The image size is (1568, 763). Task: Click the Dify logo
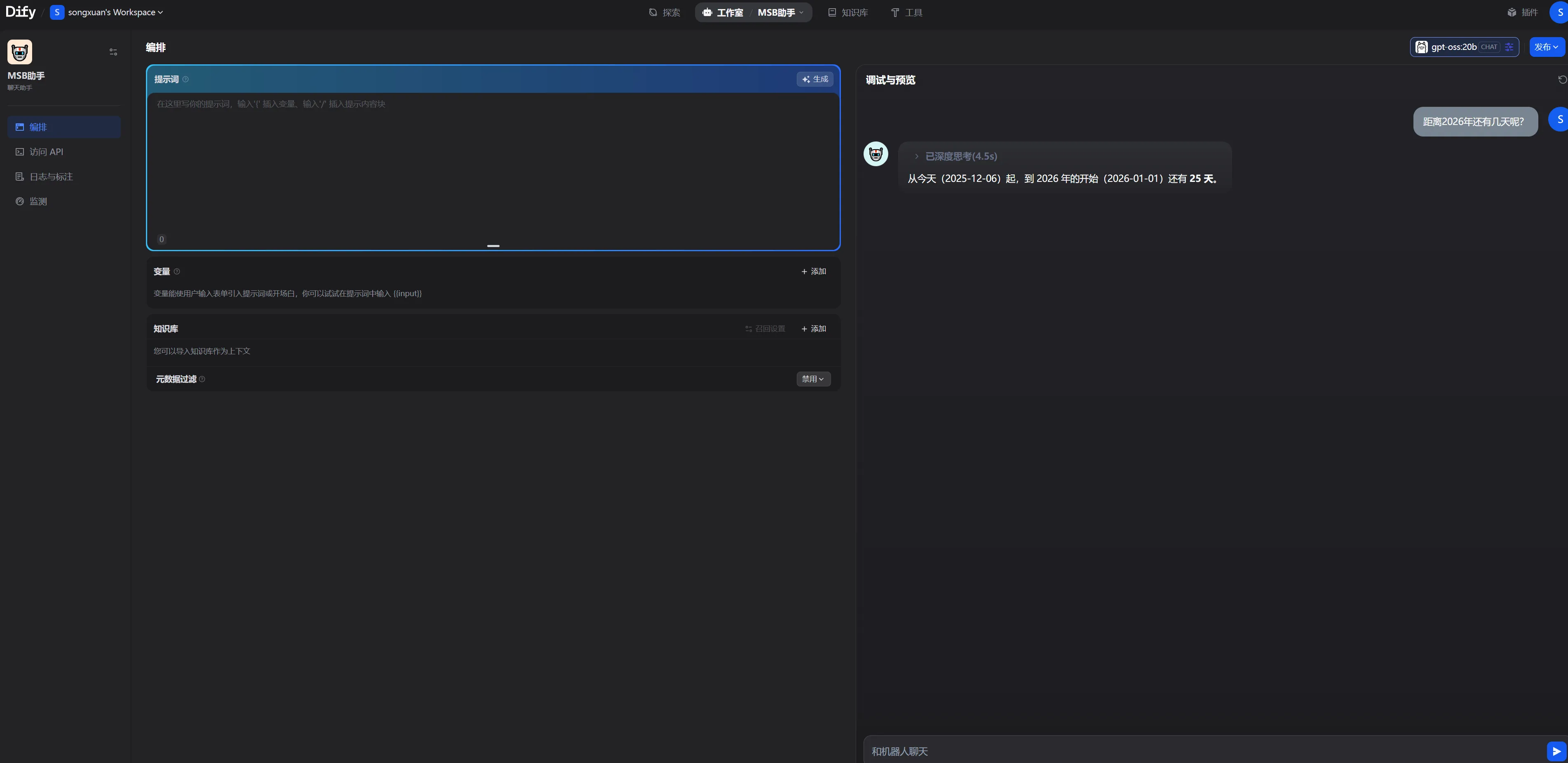click(x=21, y=12)
